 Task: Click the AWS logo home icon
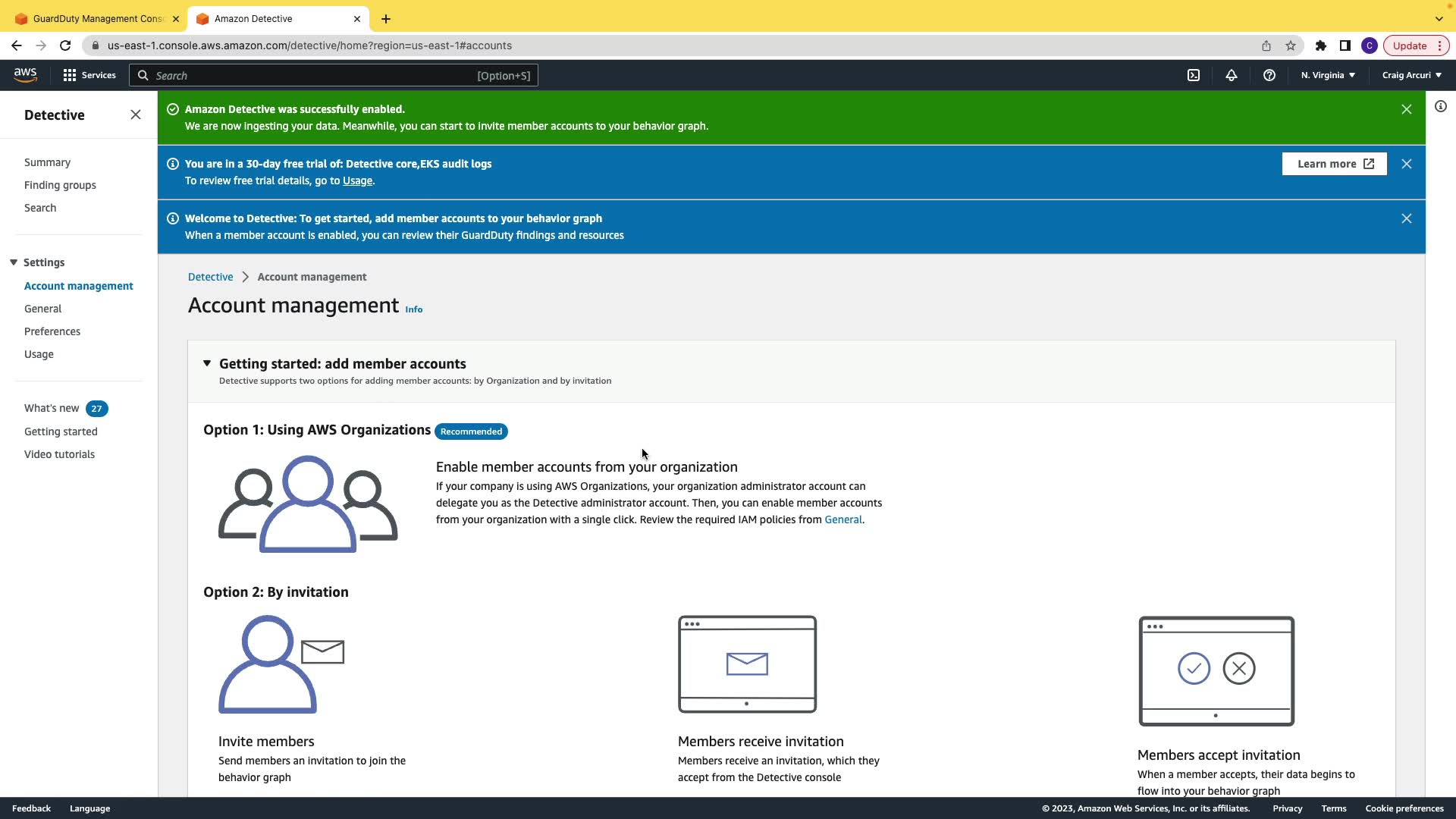tap(25, 74)
